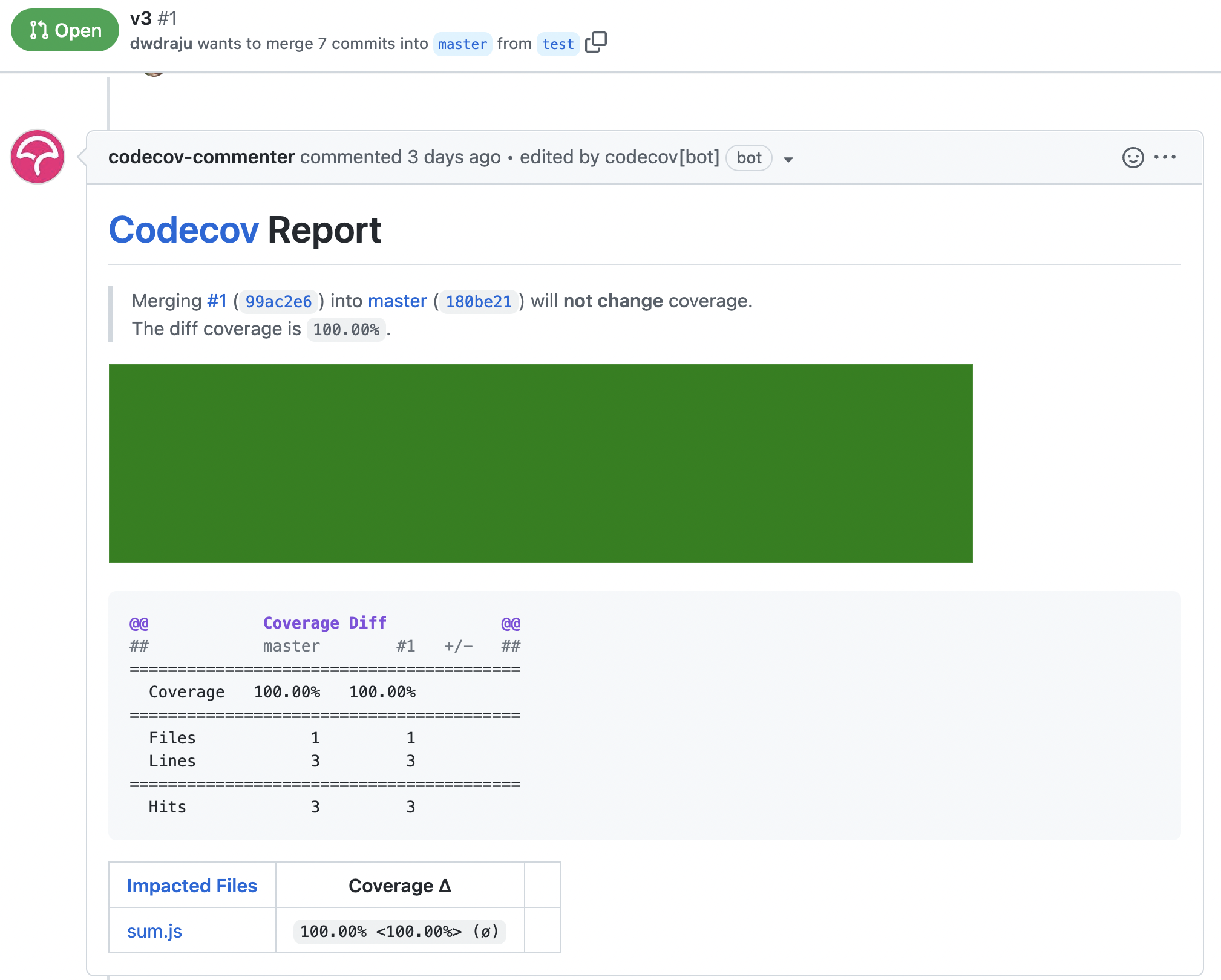Click the Codecov avatar icon
The image size is (1221, 980).
coord(38,157)
